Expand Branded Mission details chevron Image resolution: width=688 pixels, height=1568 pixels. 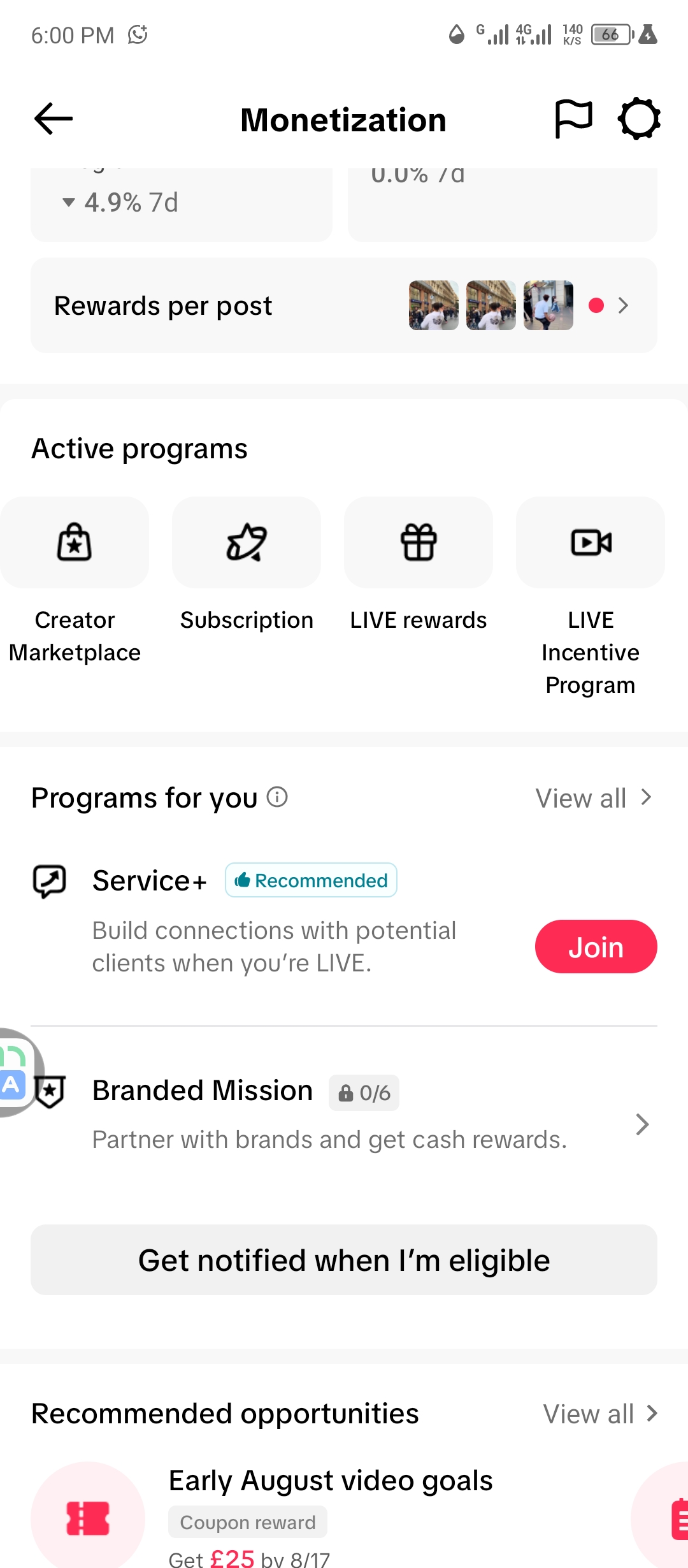pyautogui.click(x=642, y=1124)
